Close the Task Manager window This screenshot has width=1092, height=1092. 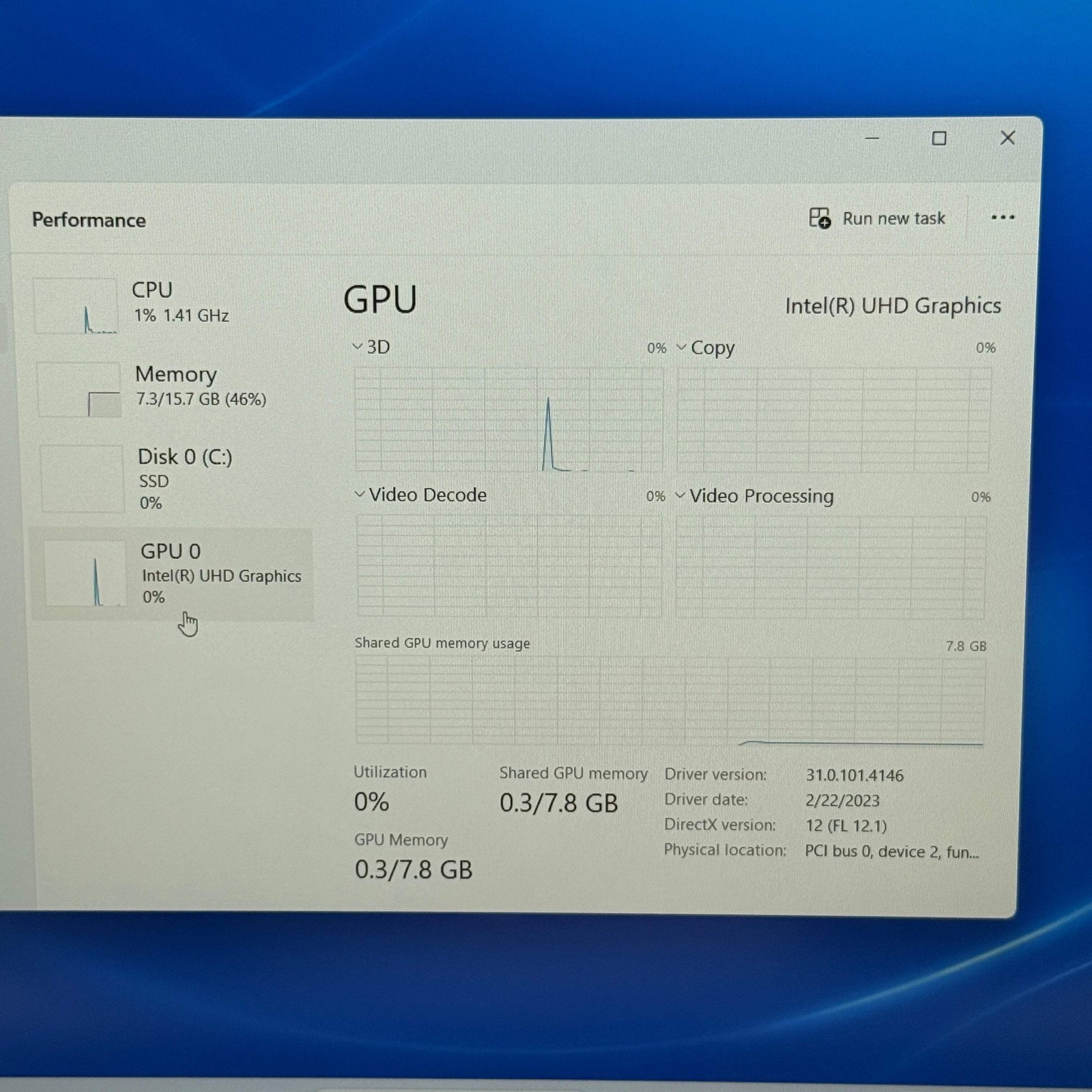tap(1007, 138)
